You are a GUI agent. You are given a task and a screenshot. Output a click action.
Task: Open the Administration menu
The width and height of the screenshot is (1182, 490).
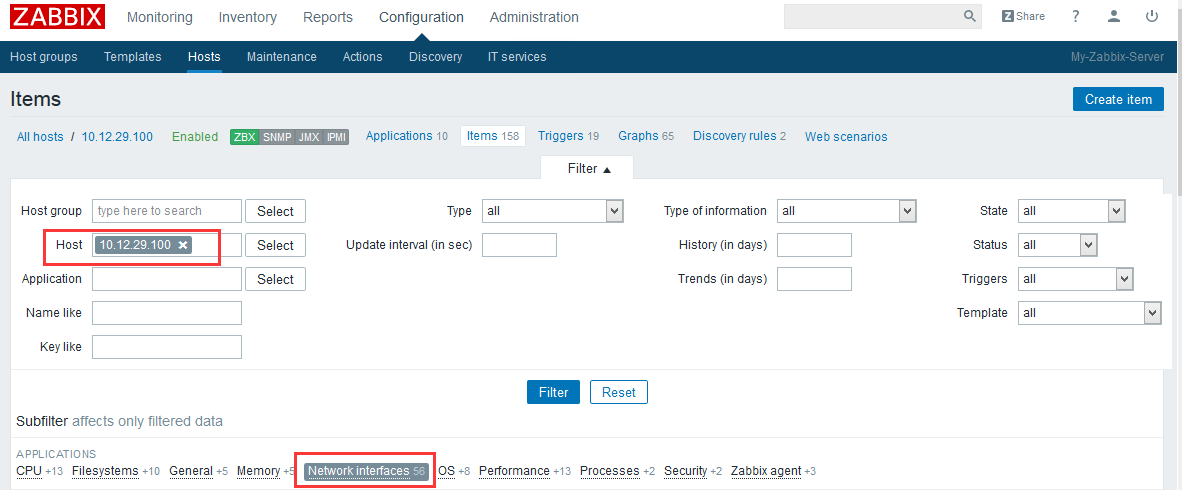coord(534,17)
